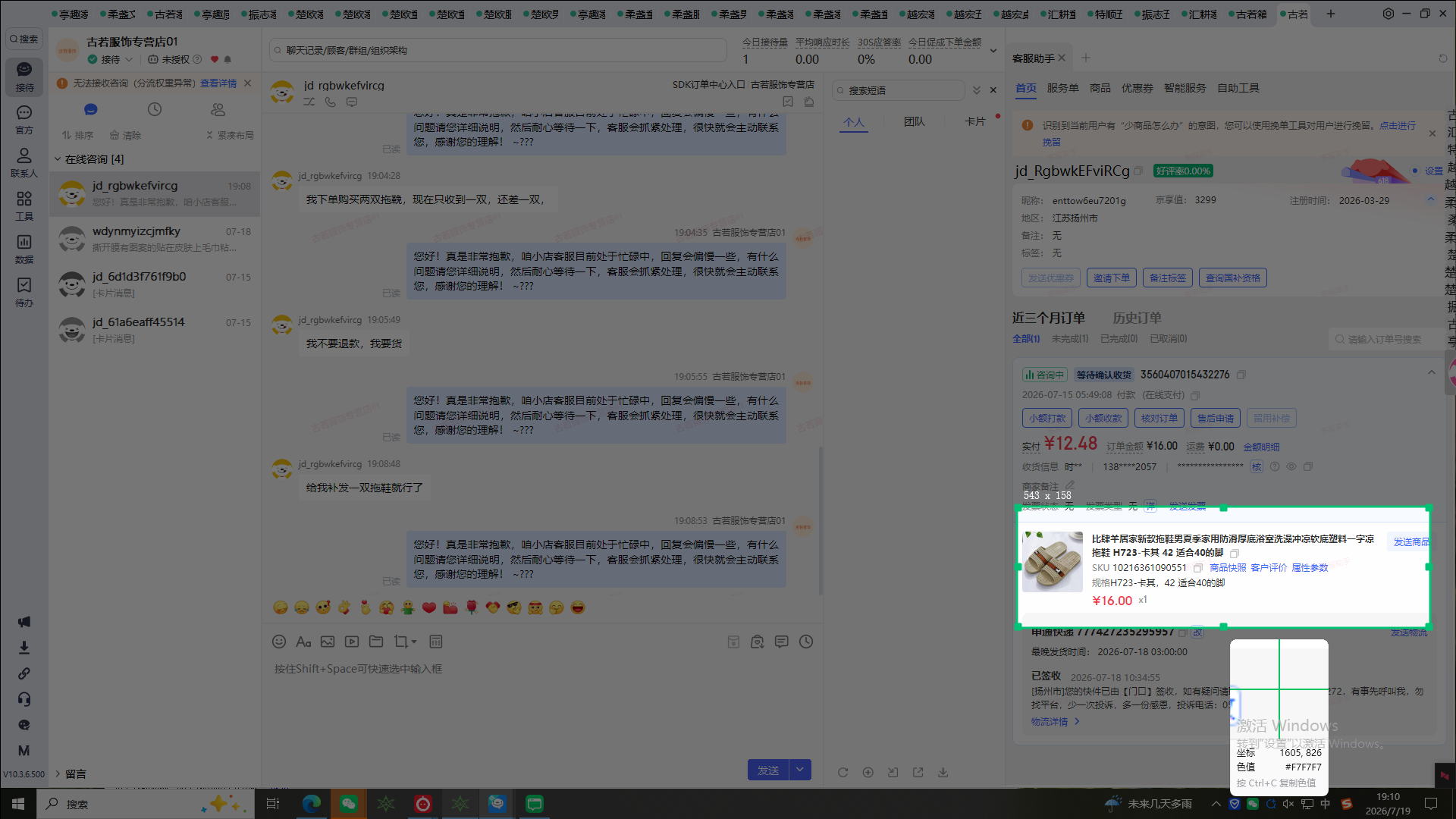Collapse the 在线咨询 [4] group
Screen dimensions: 1456x819
(x=58, y=159)
